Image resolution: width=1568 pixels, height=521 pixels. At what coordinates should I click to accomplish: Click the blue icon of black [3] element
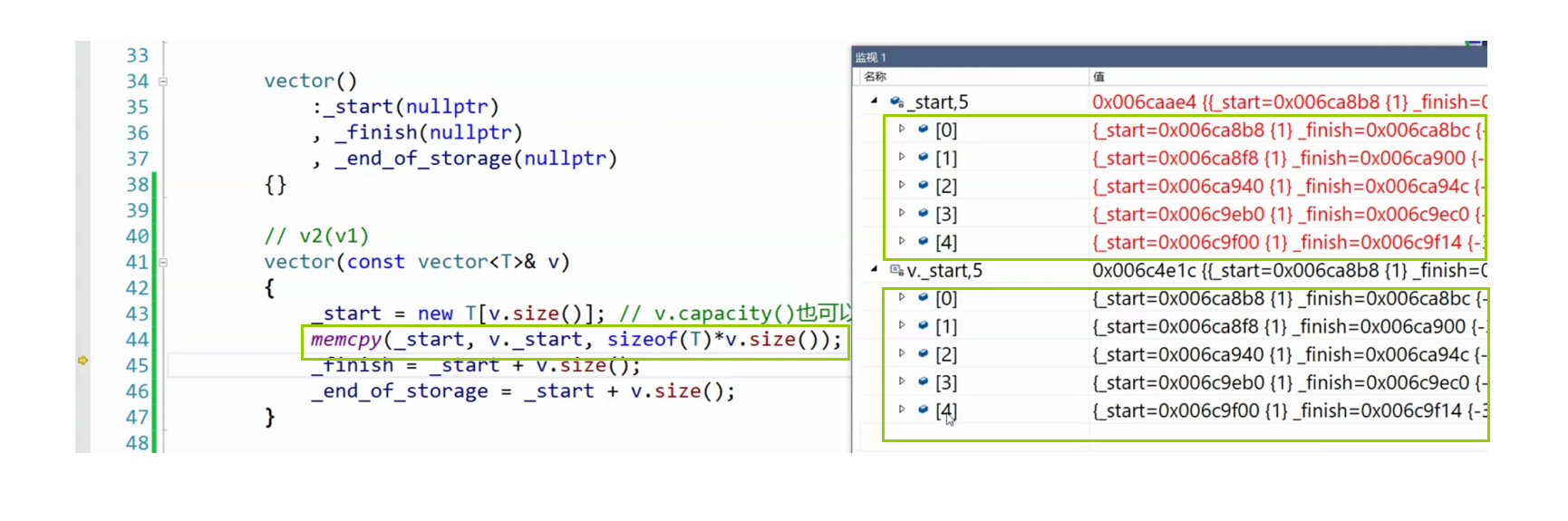pos(923,382)
